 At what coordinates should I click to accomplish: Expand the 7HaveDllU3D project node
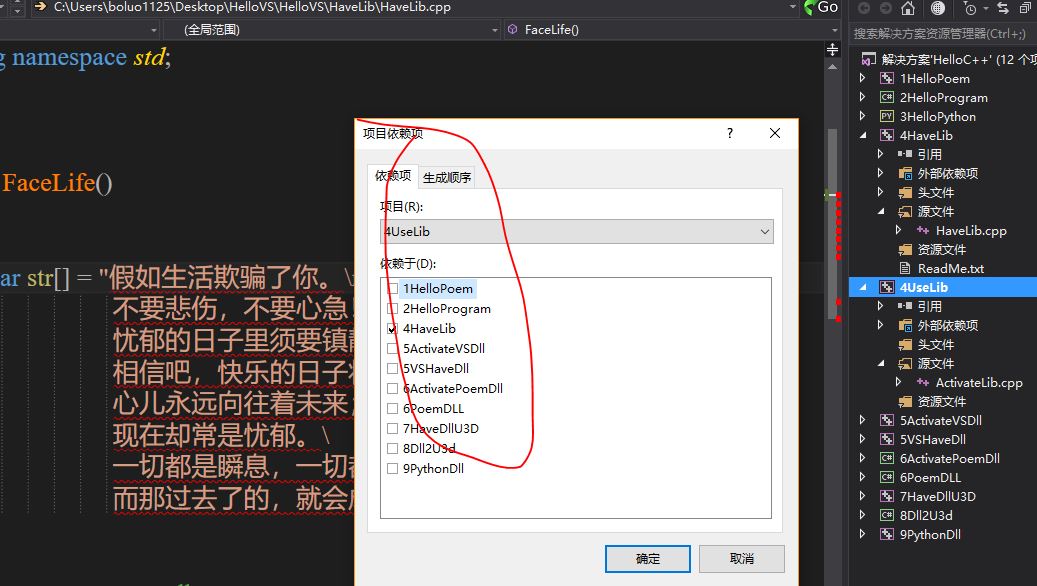862,496
